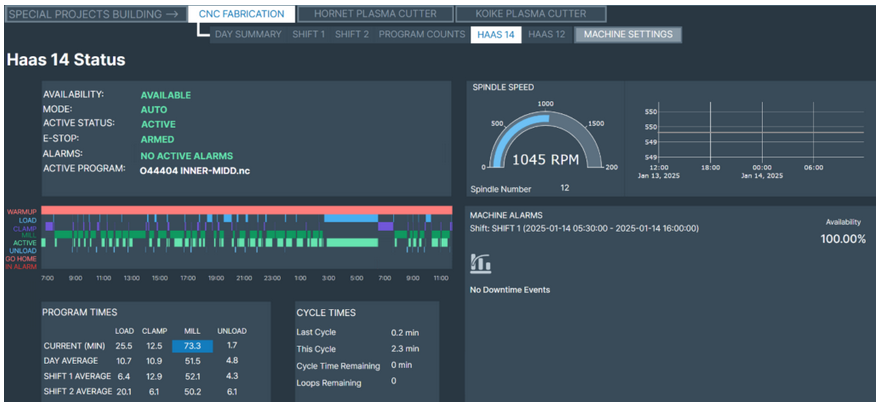Click the 100.00% availability value
The width and height of the screenshot is (880, 408).
[x=843, y=239]
